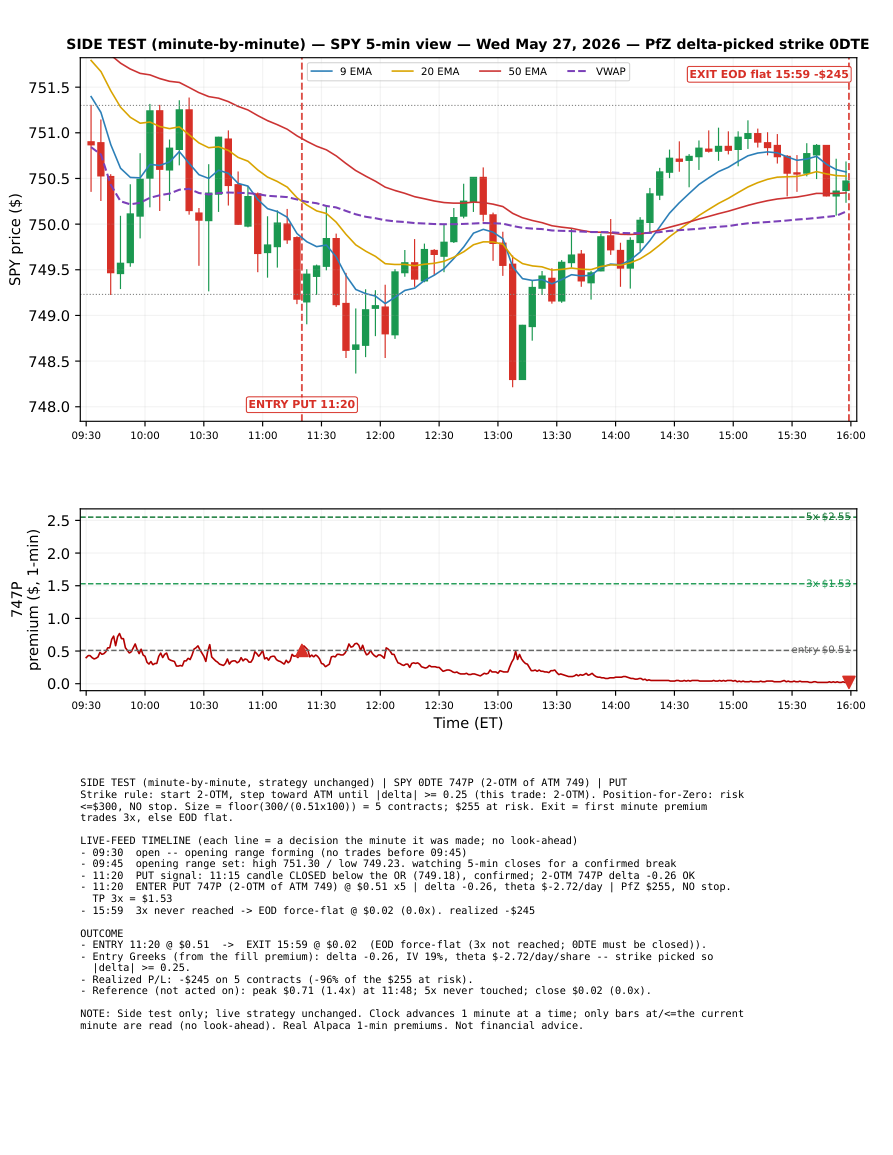Click the 09:30 open opening range forming line

pyautogui.click(x=273, y=852)
